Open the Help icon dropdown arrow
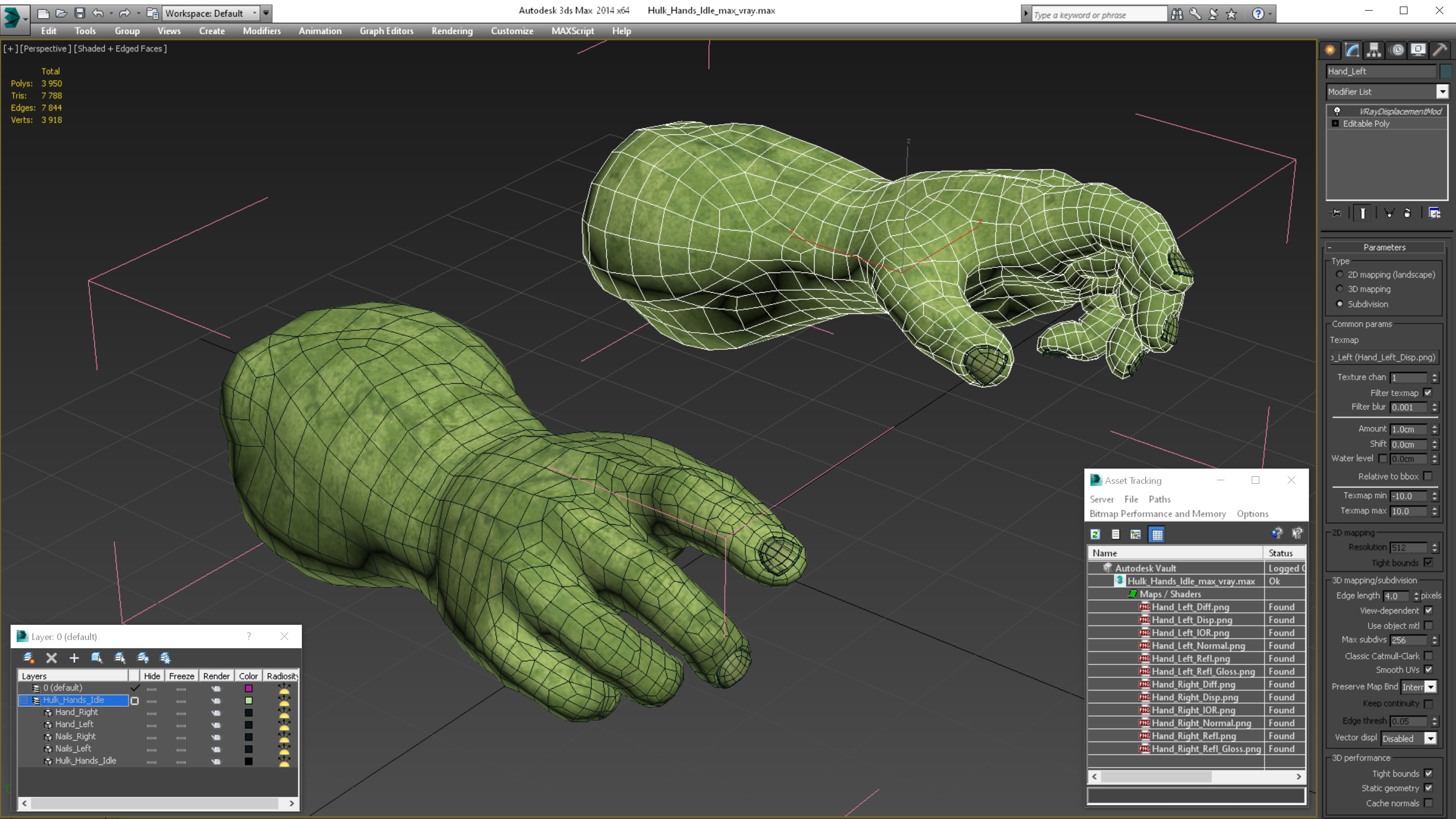Viewport: 1456px width, 819px height. tap(1270, 14)
